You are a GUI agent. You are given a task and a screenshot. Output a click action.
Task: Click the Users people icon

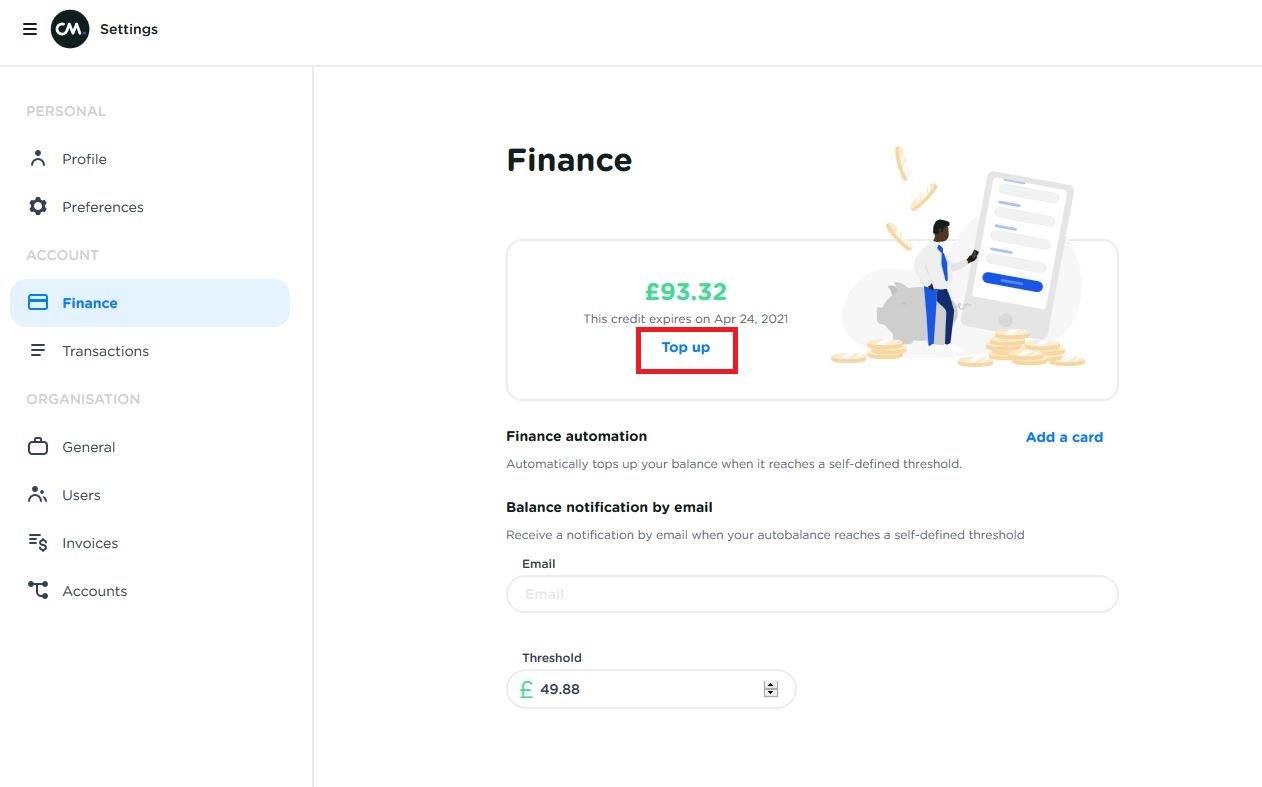[38, 495]
